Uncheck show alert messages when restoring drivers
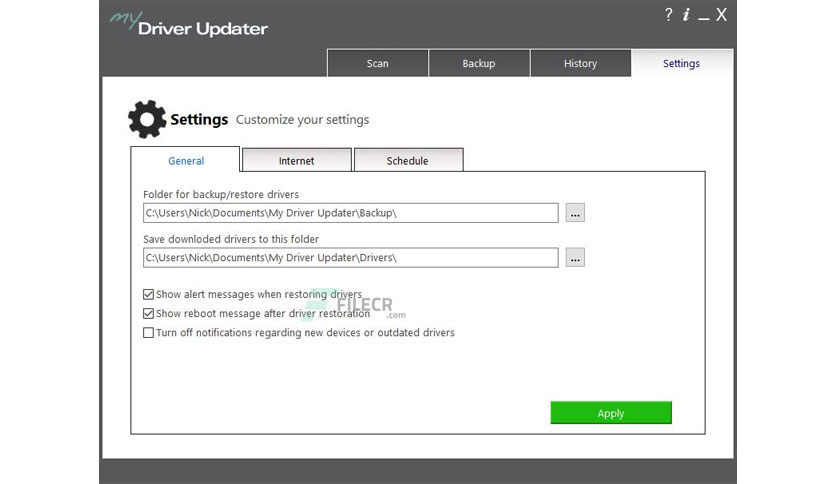Viewport: 836px width, 484px height. 148,294
